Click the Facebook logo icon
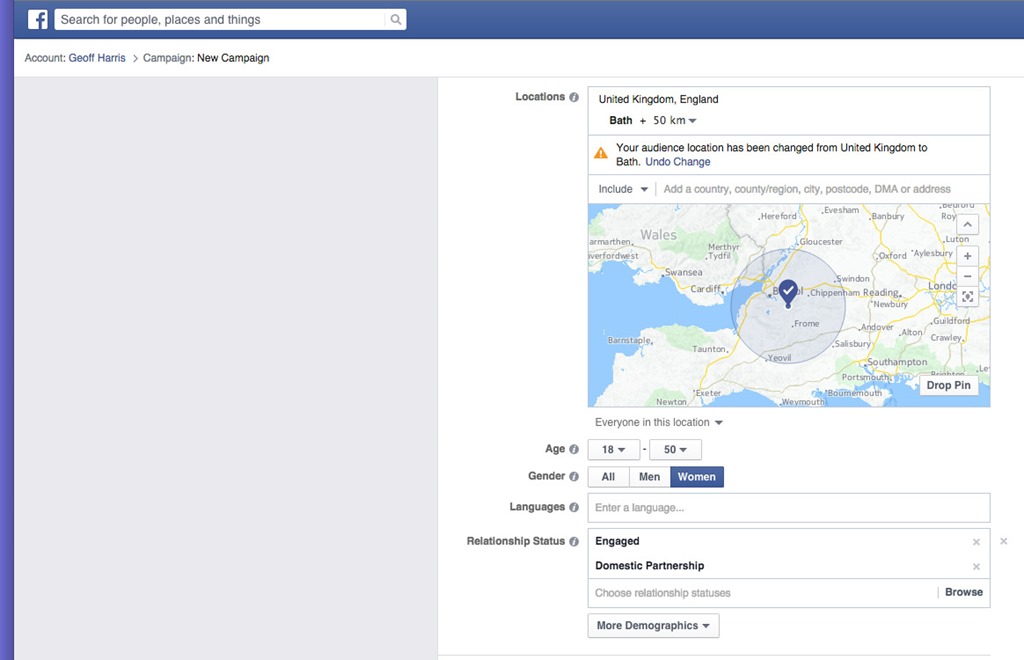 38,20
